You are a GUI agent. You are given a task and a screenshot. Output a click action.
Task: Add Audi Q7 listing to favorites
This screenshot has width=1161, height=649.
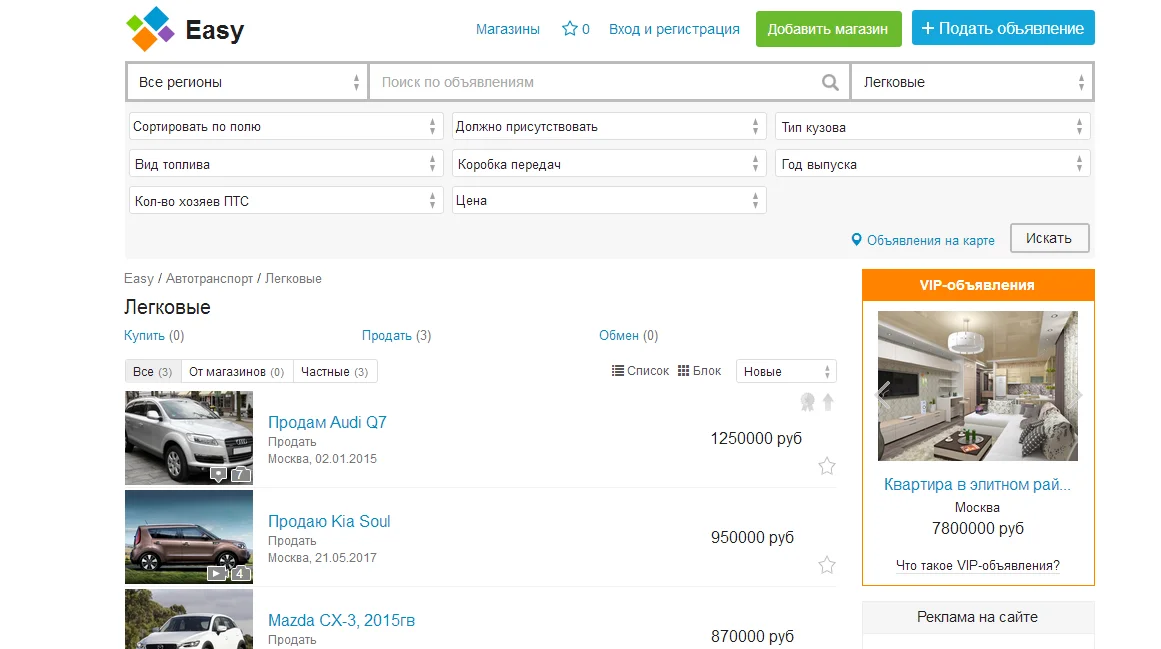pos(827,466)
